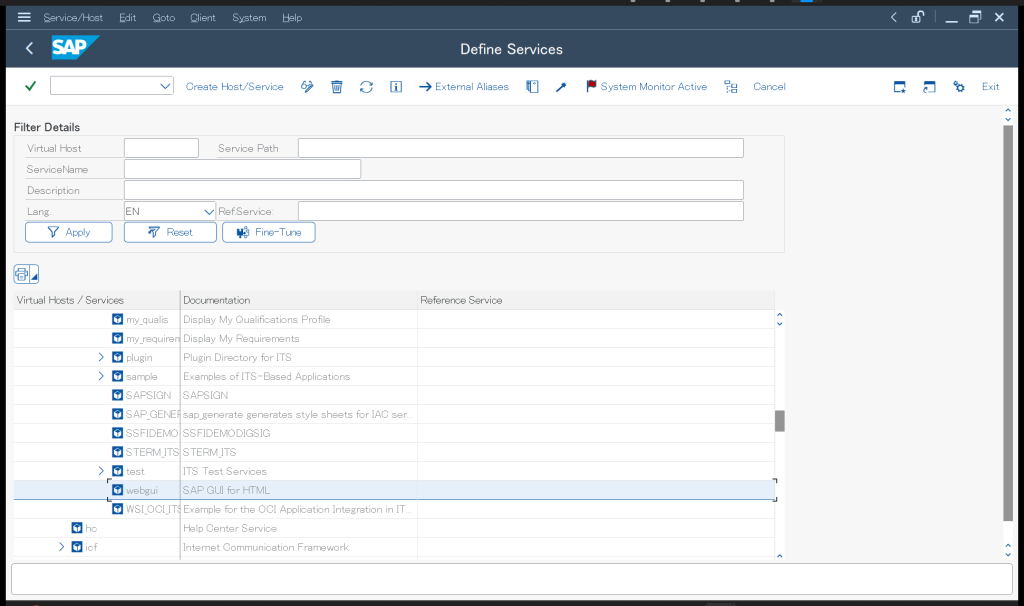Expand the plugin tree node
Image resolution: width=1024 pixels, height=606 pixels.
coord(101,357)
